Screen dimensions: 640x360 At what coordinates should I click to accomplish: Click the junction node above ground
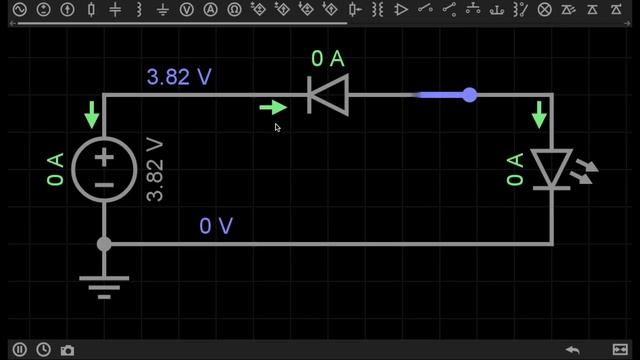pos(104,244)
